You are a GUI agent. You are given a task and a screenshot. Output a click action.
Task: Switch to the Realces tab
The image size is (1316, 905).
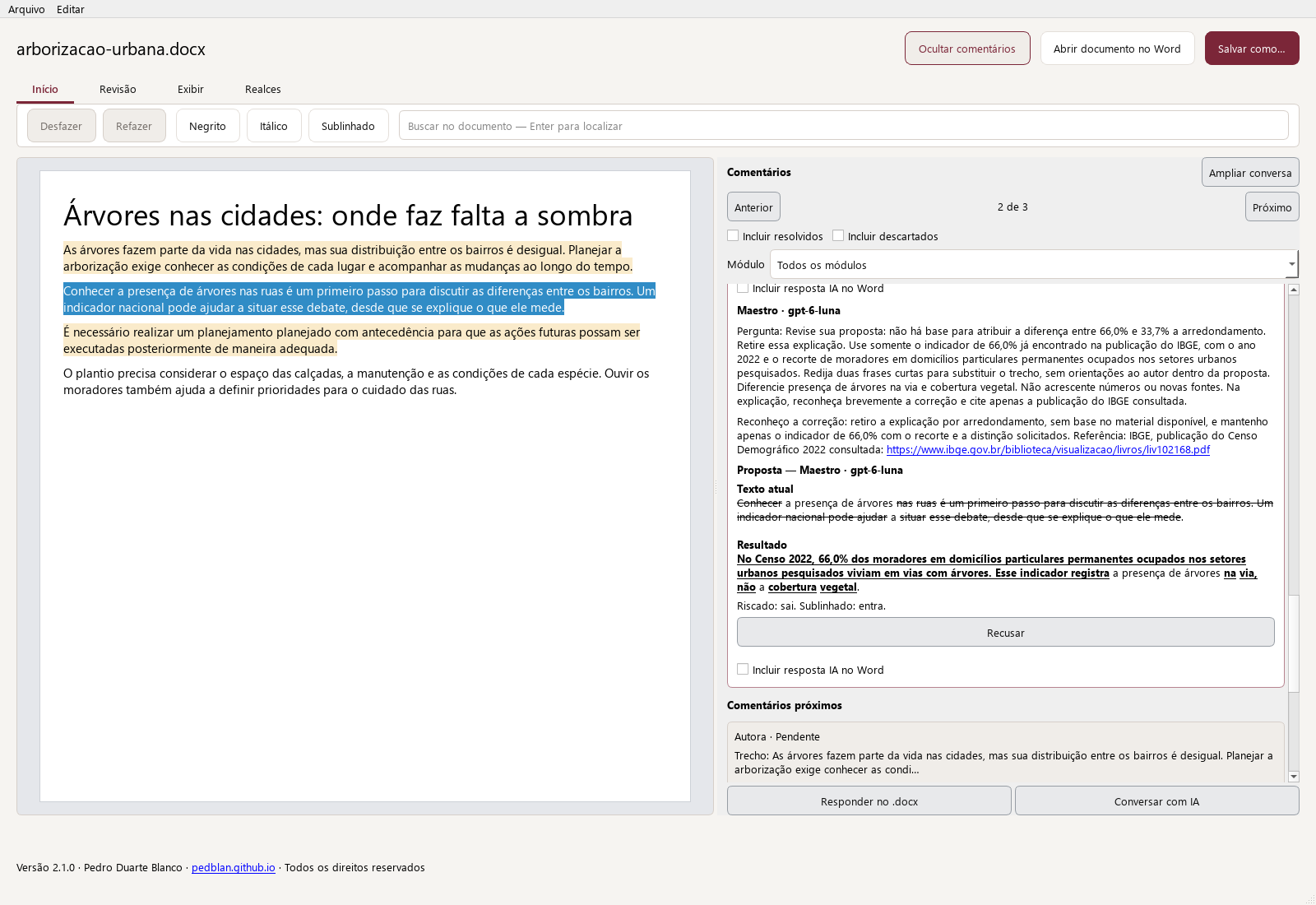pos(263,89)
